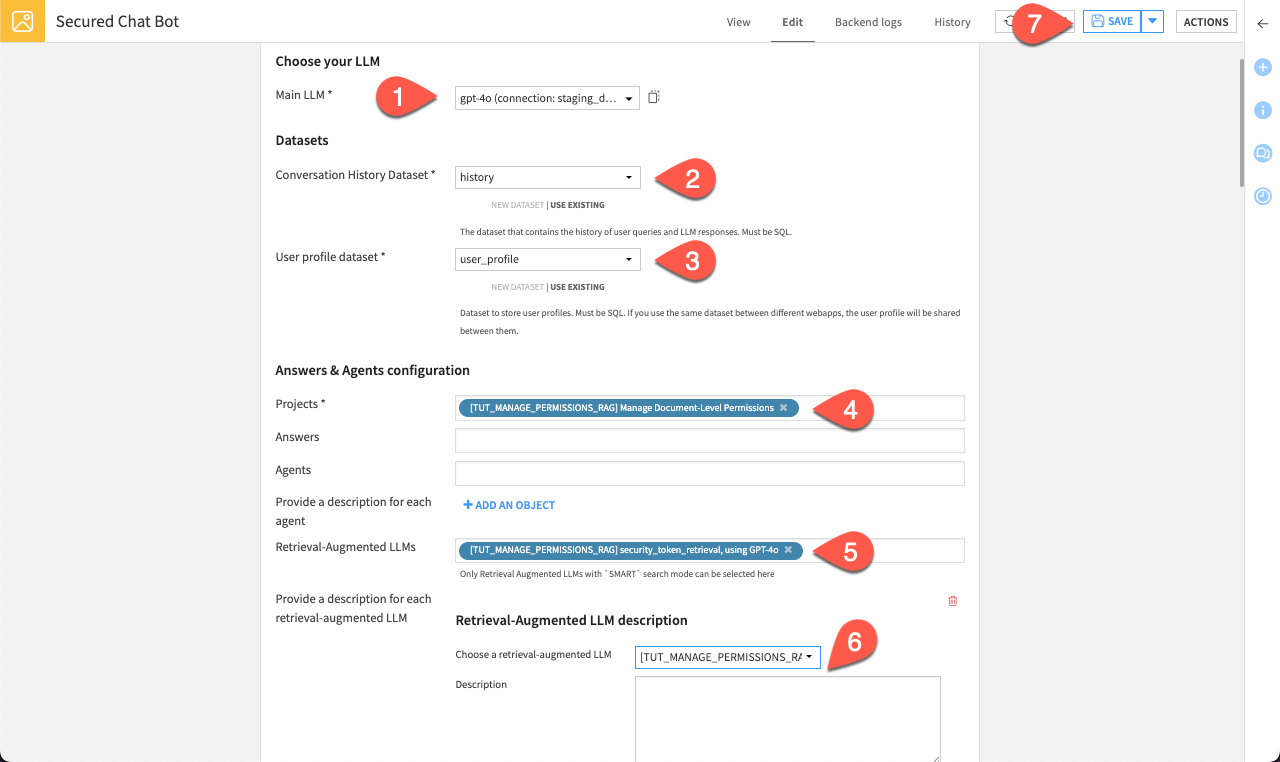Remove the security_token_retrieval LLM tag
The width and height of the screenshot is (1280, 762).
coord(788,549)
